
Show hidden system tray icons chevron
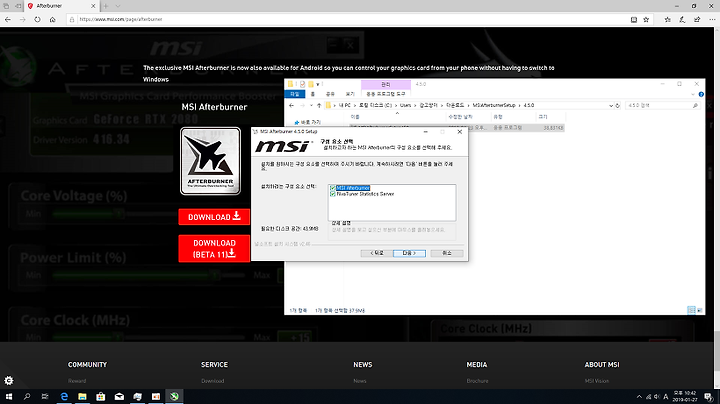(x=639, y=397)
